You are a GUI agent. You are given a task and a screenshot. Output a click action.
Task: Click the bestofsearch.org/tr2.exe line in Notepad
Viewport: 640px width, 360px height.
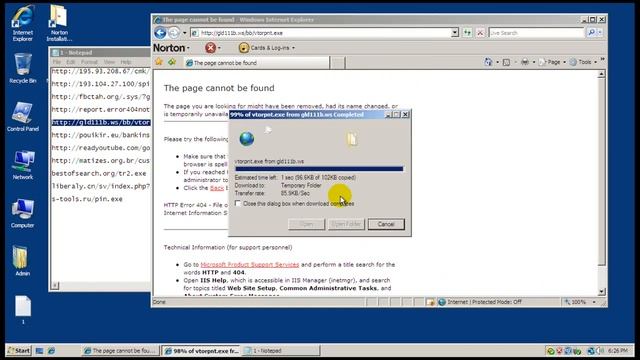pos(99,173)
